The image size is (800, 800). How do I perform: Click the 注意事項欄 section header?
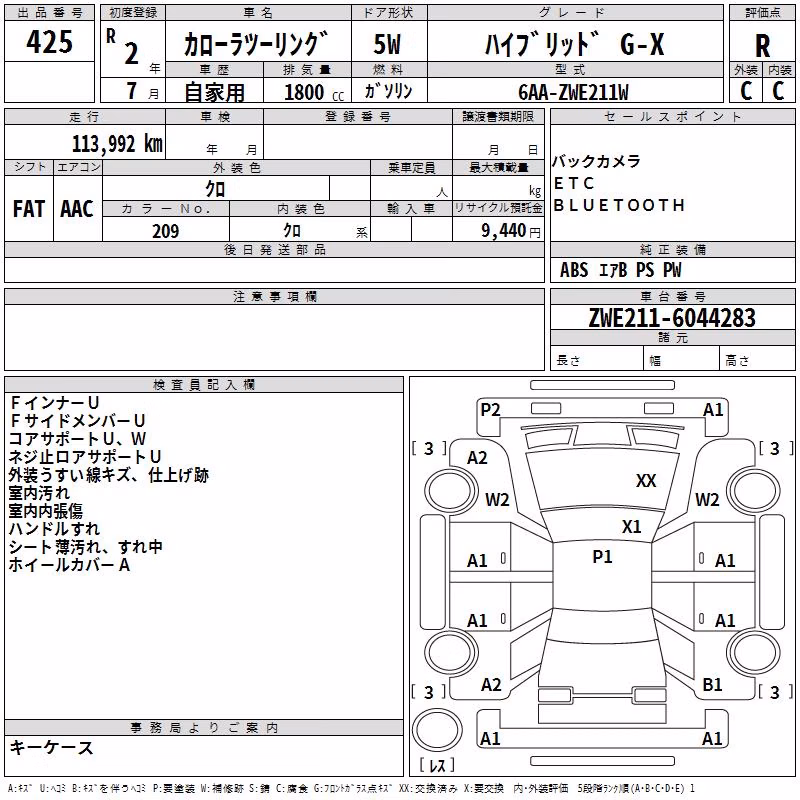click(x=275, y=296)
